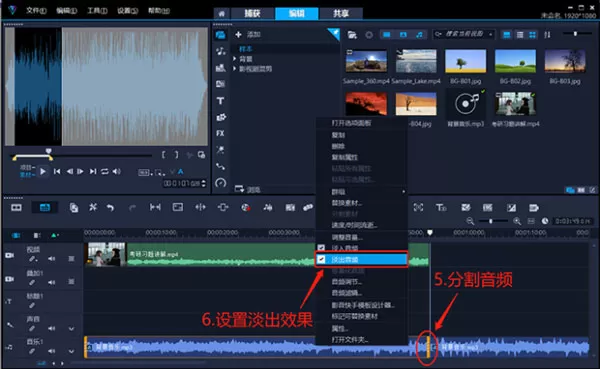Open the FX filter library icon
Viewport: 600px width, 369px height.
coord(220,133)
